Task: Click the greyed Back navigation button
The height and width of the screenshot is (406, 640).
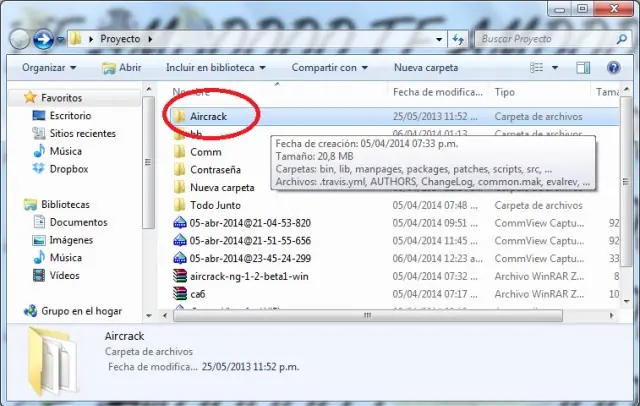Action: click(x=20, y=39)
